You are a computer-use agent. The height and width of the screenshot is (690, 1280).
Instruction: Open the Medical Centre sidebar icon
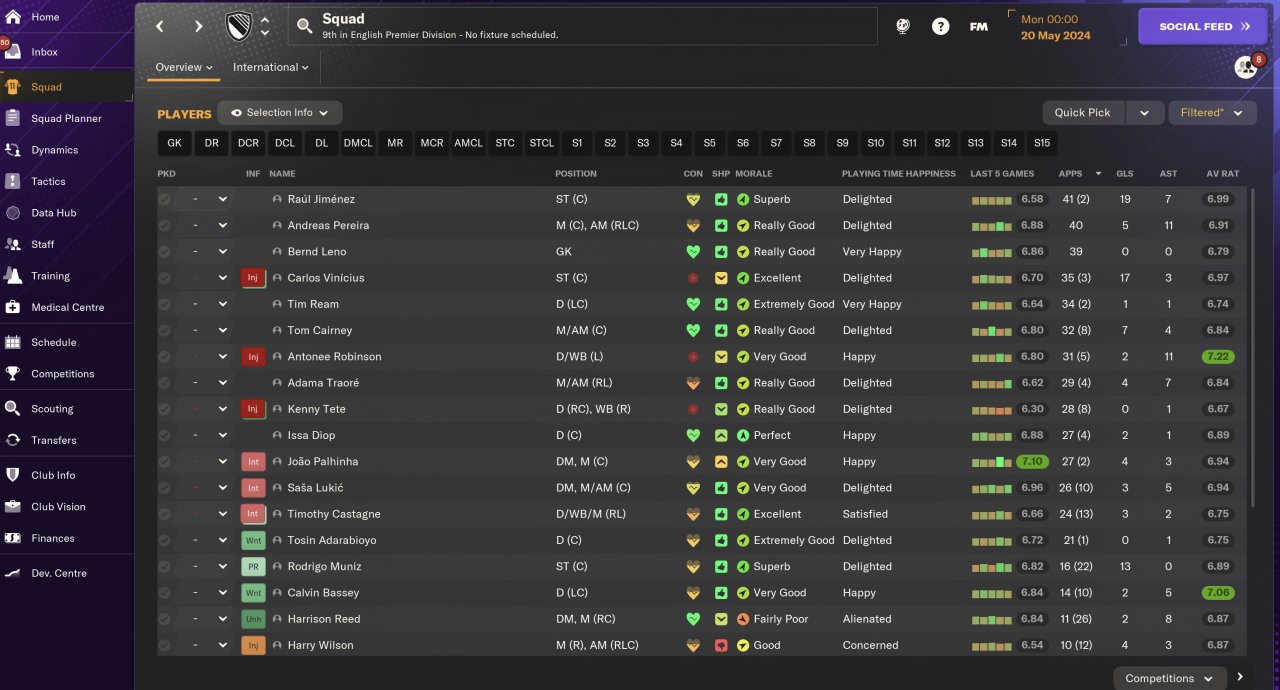click(x=13, y=307)
